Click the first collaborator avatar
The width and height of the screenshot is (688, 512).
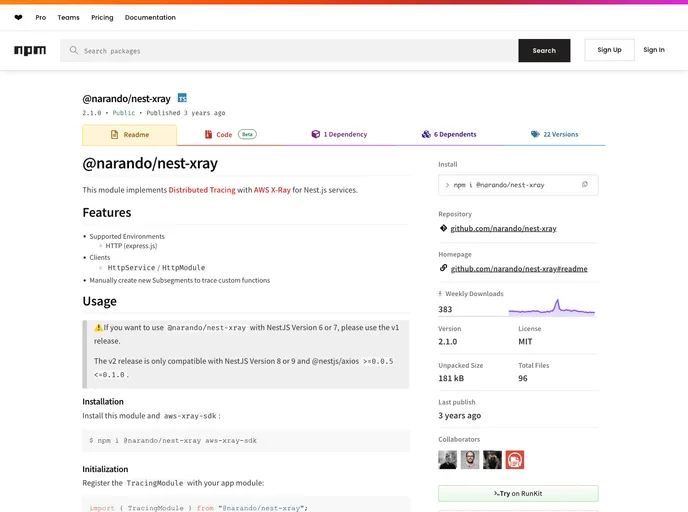point(447,460)
